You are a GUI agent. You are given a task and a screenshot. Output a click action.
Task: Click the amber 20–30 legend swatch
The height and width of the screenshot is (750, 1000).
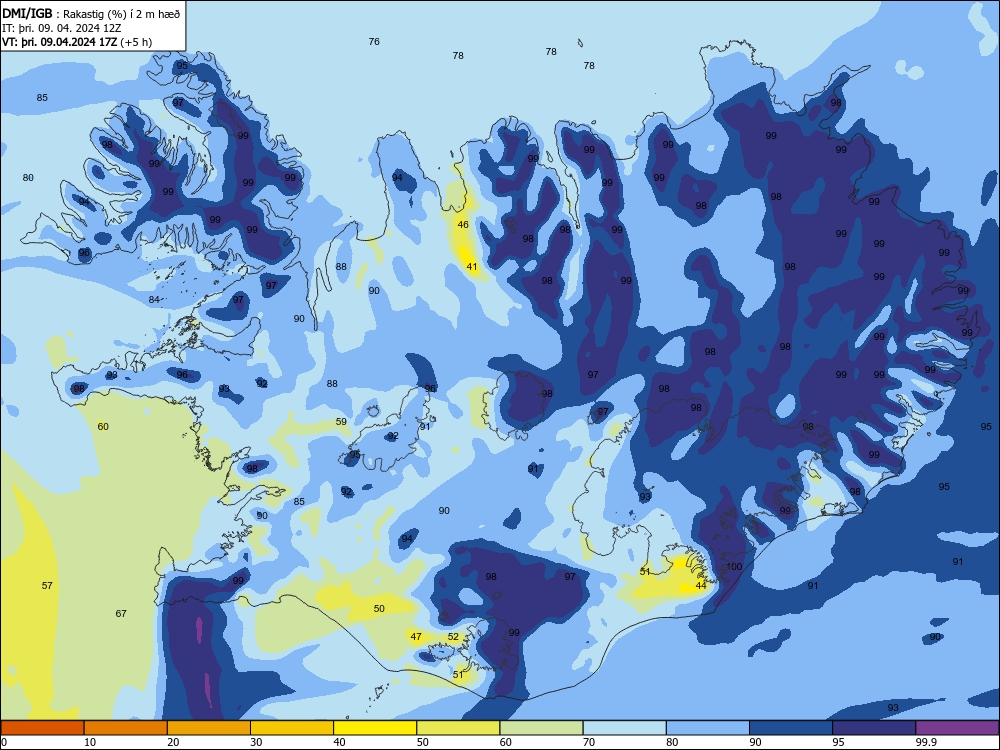[209, 728]
